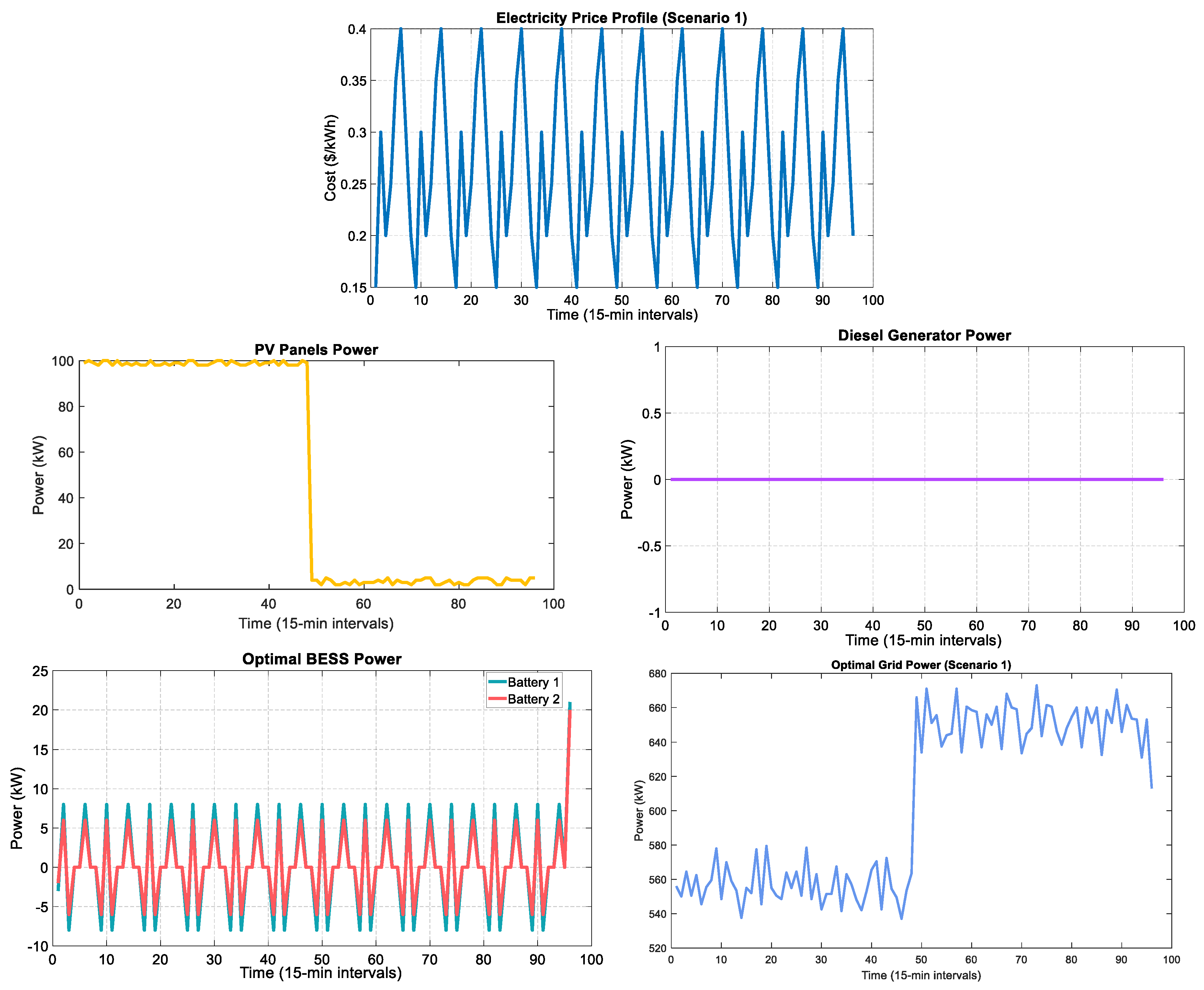The height and width of the screenshot is (990, 1204).
Task: Click the 25 tick on BESS power axis
Action: pos(40,671)
